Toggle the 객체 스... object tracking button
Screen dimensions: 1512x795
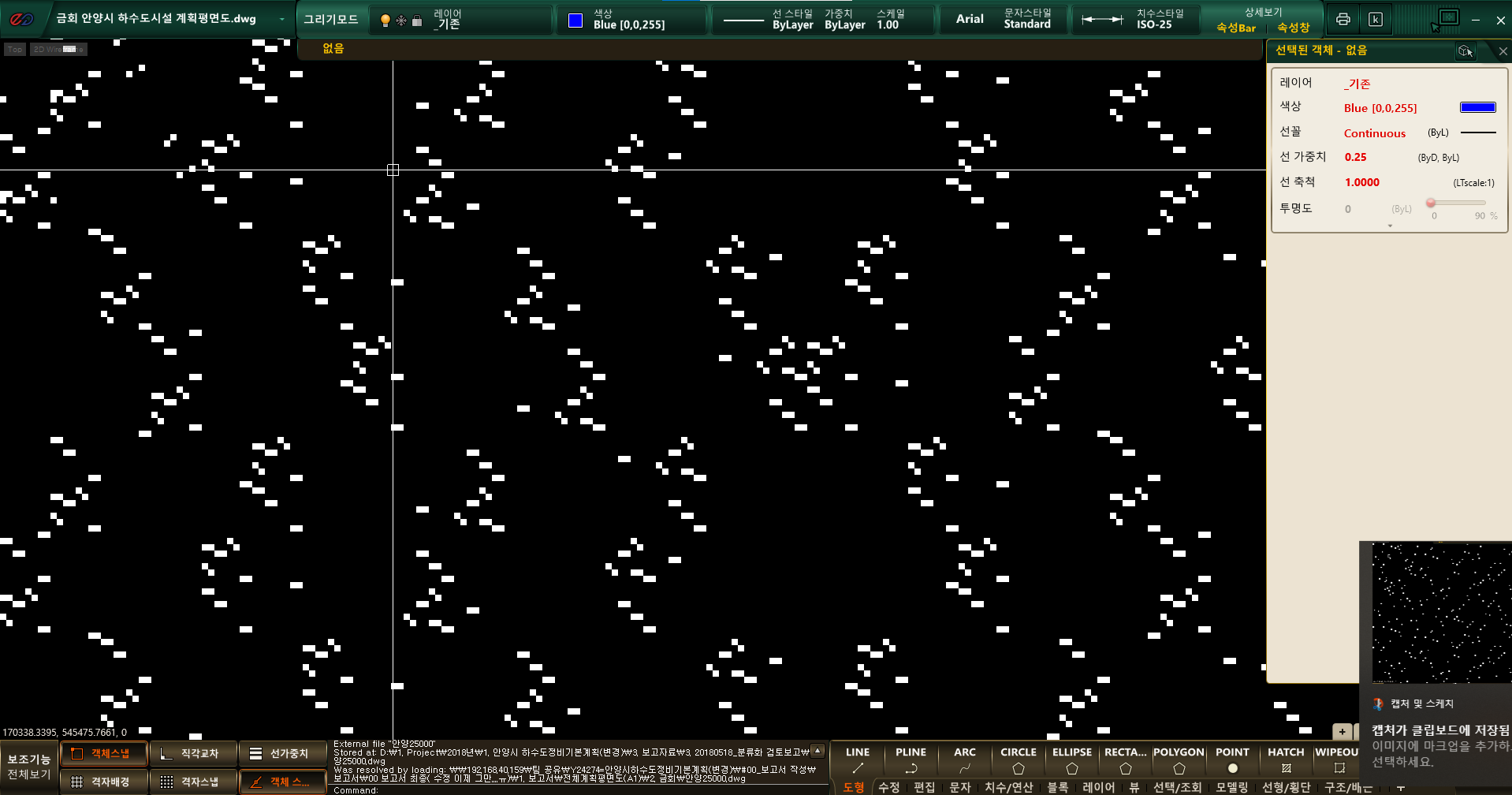coord(283,782)
